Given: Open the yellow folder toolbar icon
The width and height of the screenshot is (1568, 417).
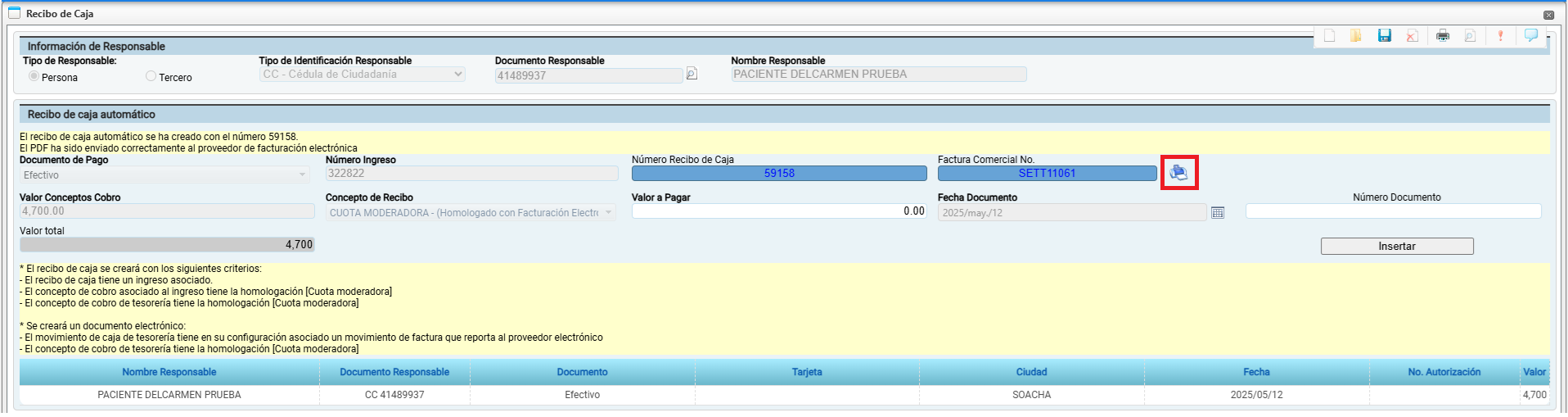Looking at the screenshot, I should [1356, 36].
